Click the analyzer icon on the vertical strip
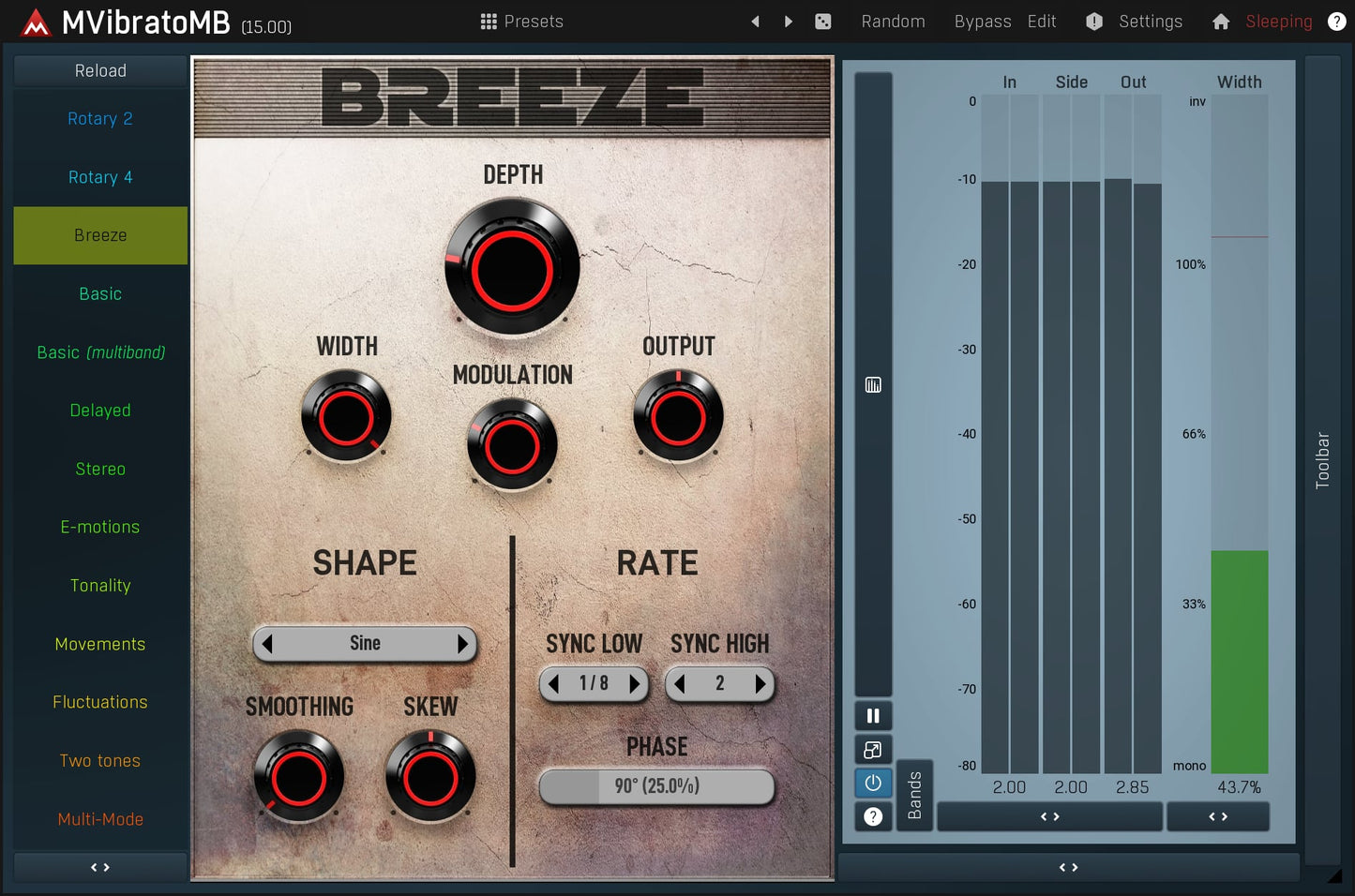1355x896 pixels. coord(873,385)
